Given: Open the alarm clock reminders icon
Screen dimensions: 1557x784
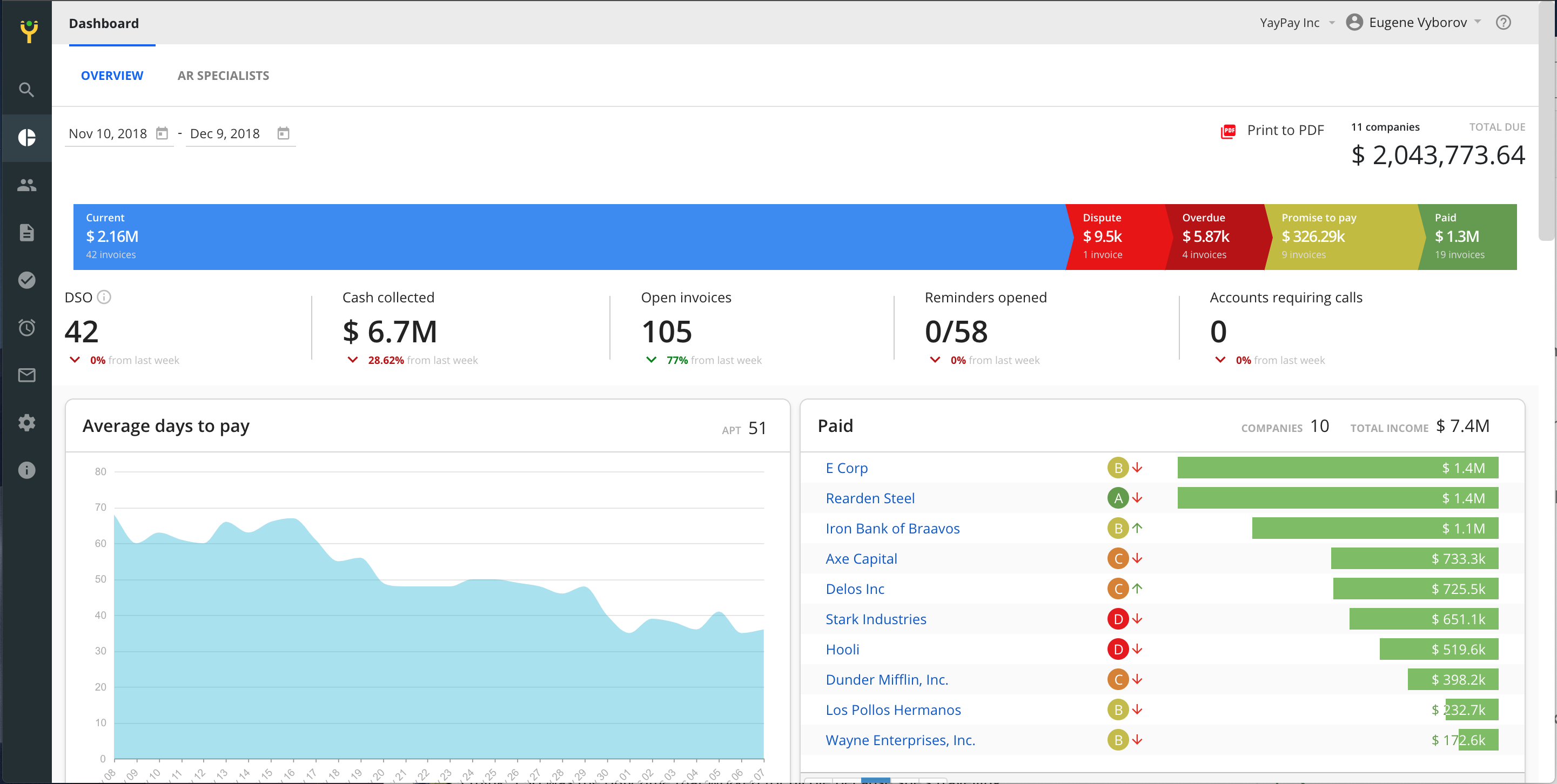Looking at the screenshot, I should pos(26,328).
